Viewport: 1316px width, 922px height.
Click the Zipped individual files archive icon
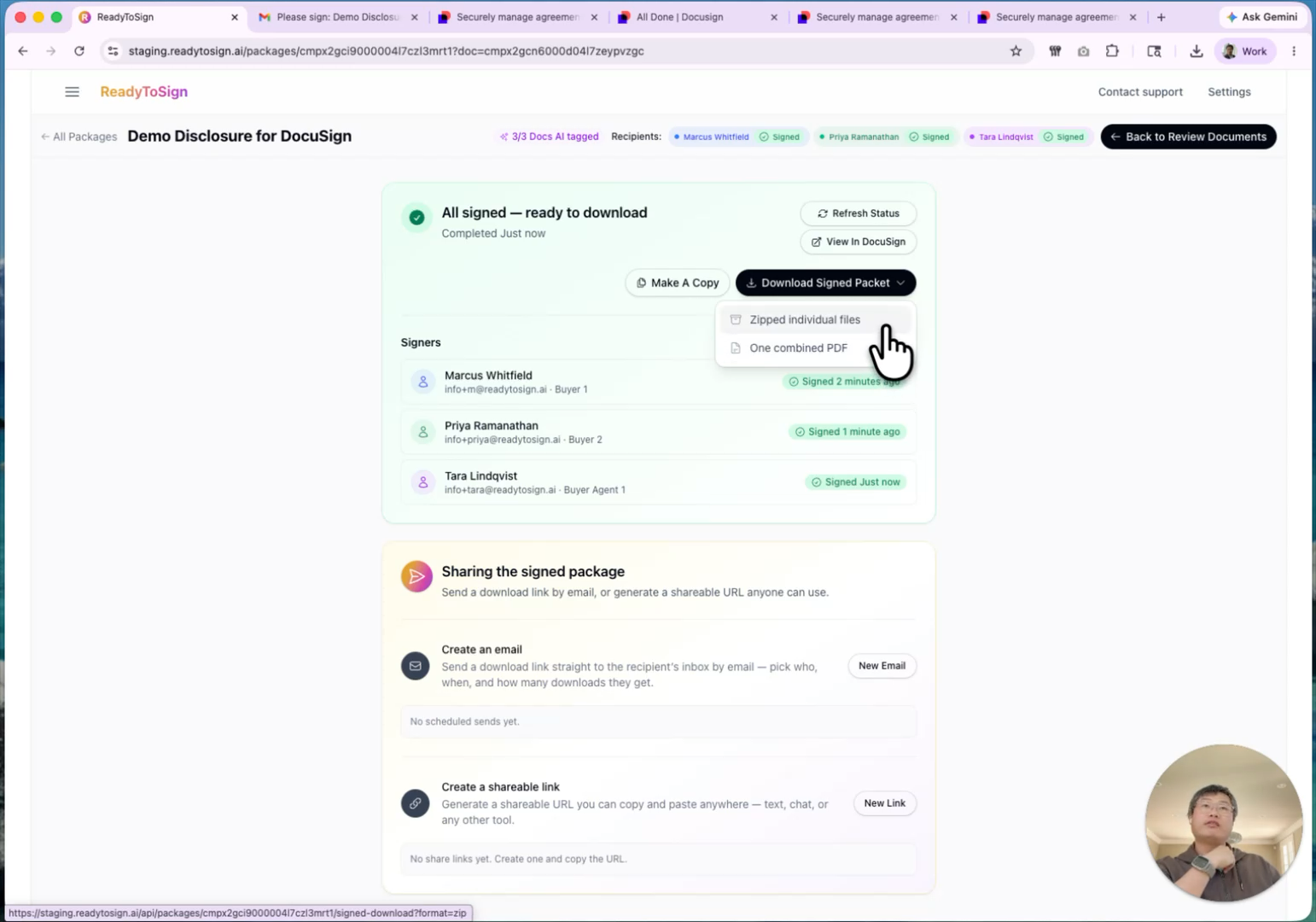(x=736, y=319)
